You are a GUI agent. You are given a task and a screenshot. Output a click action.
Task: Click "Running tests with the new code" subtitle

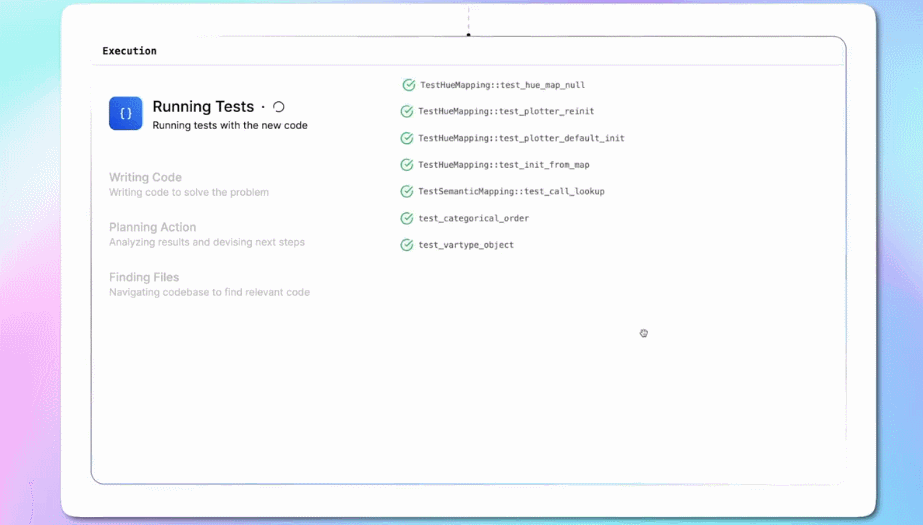[x=230, y=126]
